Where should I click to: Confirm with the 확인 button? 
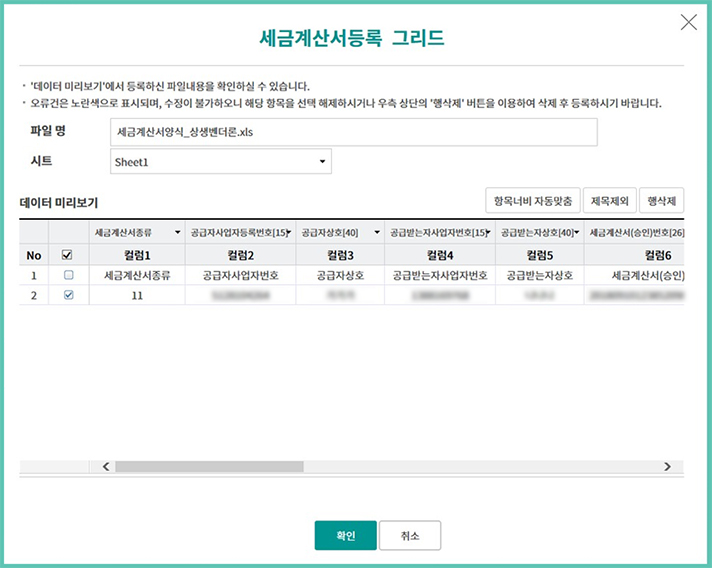[345, 535]
